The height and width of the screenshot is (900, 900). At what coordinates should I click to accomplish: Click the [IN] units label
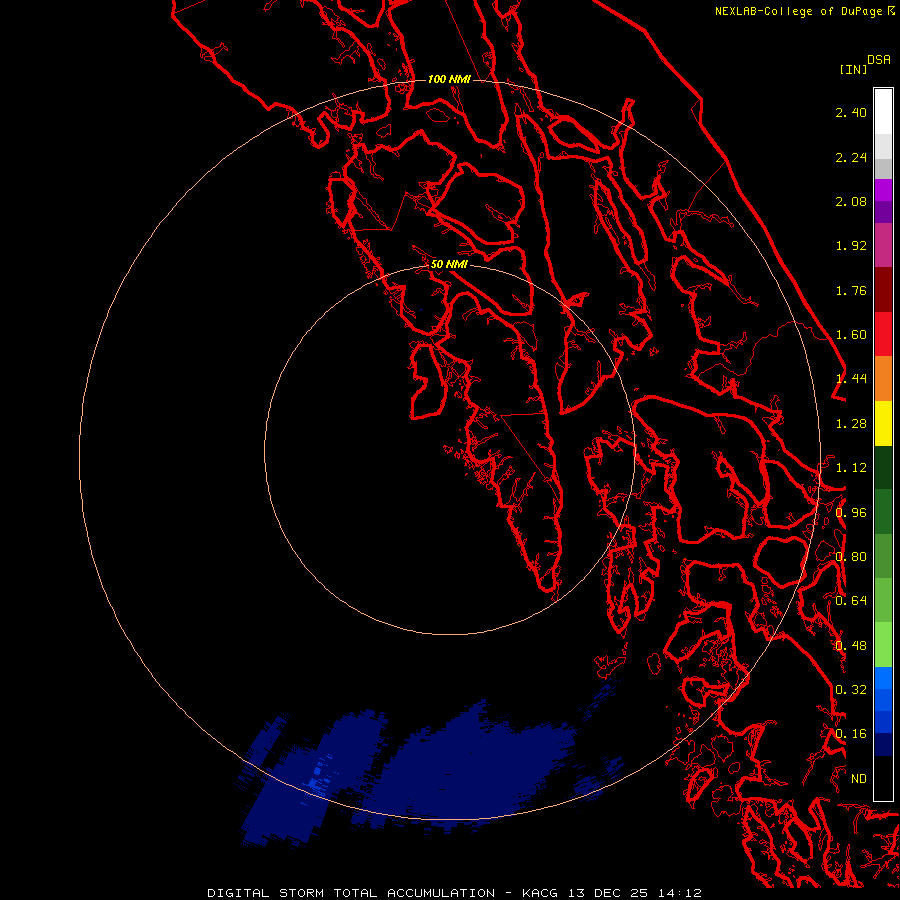[x=853, y=69]
